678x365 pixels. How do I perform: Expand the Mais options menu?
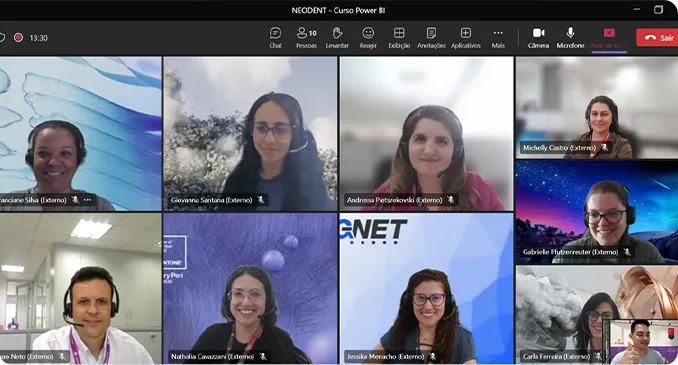point(498,38)
